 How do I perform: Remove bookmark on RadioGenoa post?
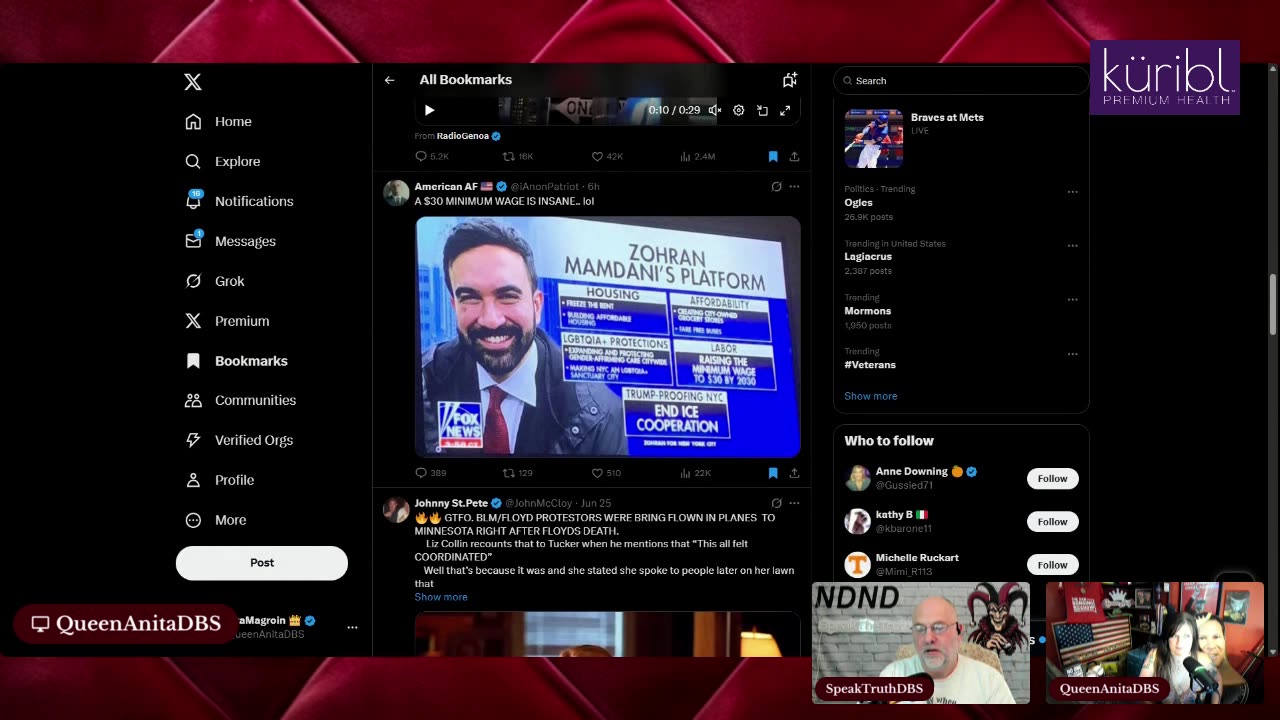pos(773,157)
